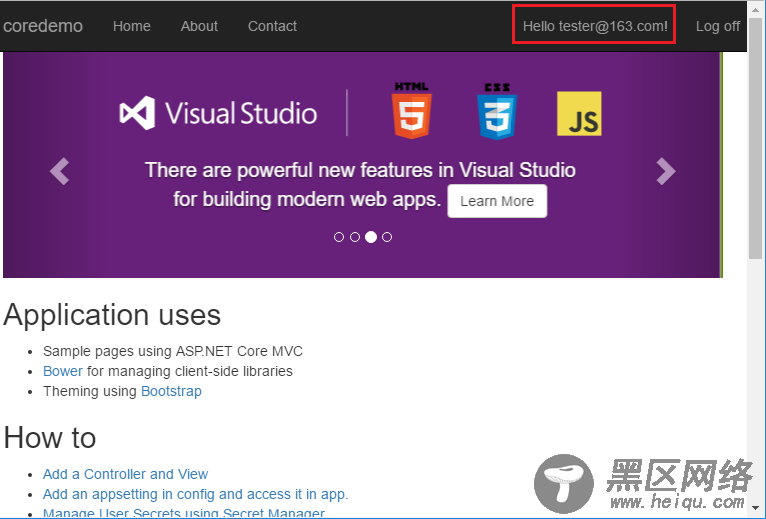Image resolution: width=766 pixels, height=519 pixels.
Task: Open the Bower link
Action: click(63, 371)
